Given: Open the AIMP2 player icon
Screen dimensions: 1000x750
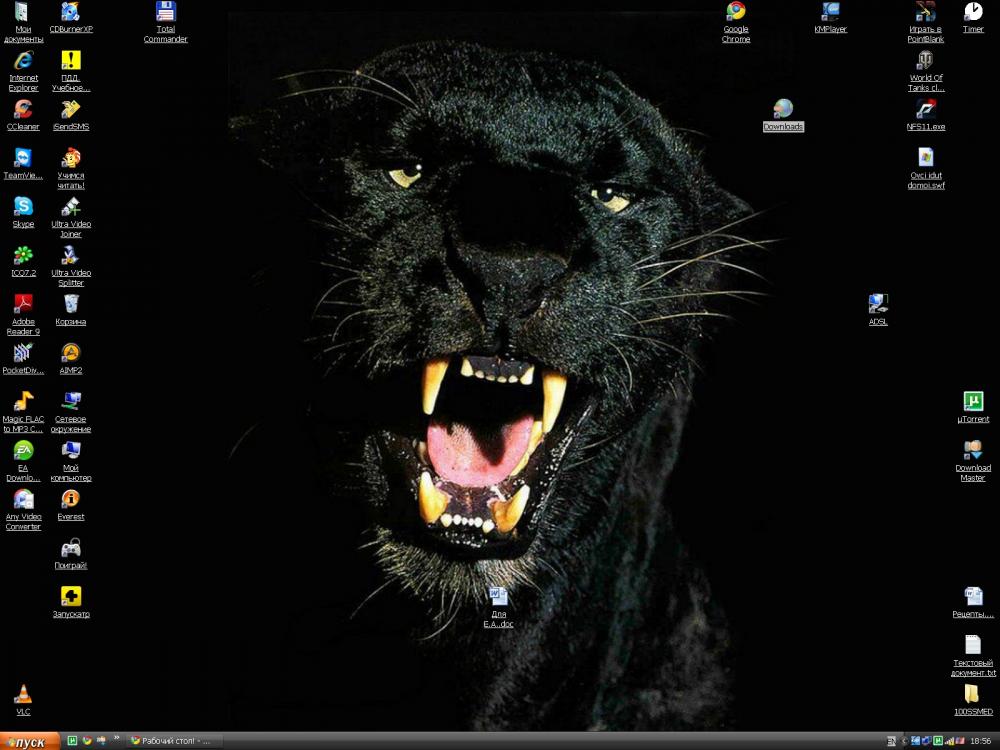Looking at the screenshot, I should pyautogui.click(x=71, y=353).
